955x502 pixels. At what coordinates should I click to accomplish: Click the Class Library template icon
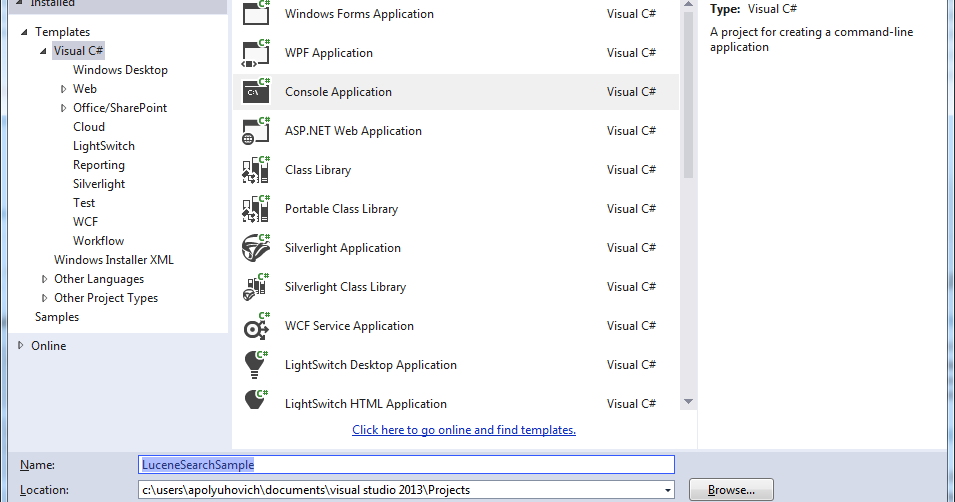(256, 170)
